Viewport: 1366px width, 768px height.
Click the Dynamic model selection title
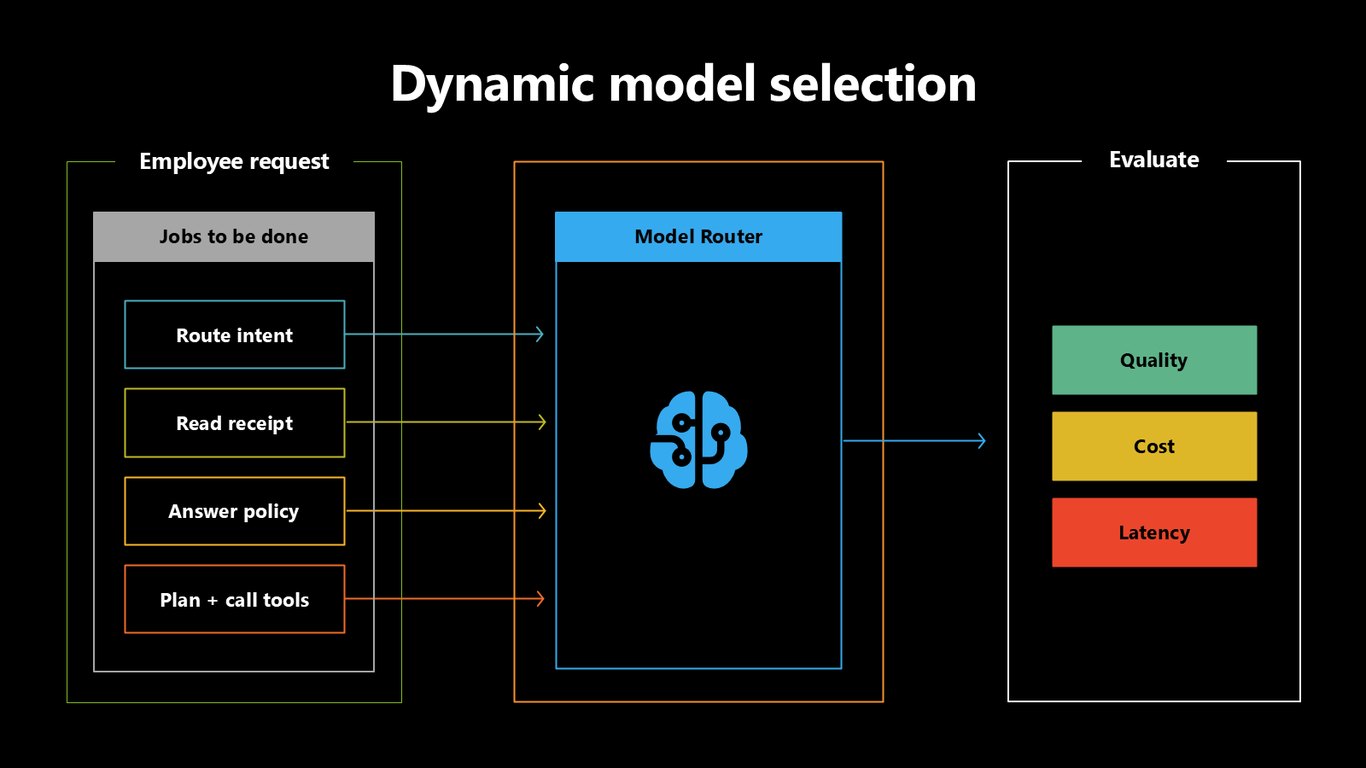tap(683, 84)
